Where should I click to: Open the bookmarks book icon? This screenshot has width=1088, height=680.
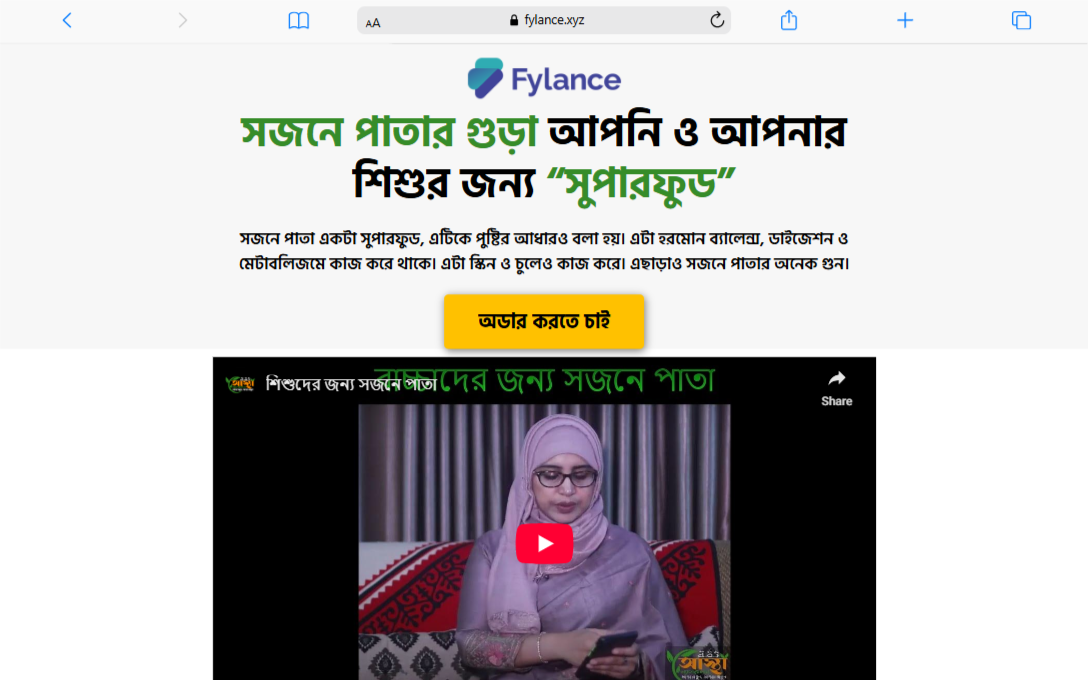(x=298, y=21)
